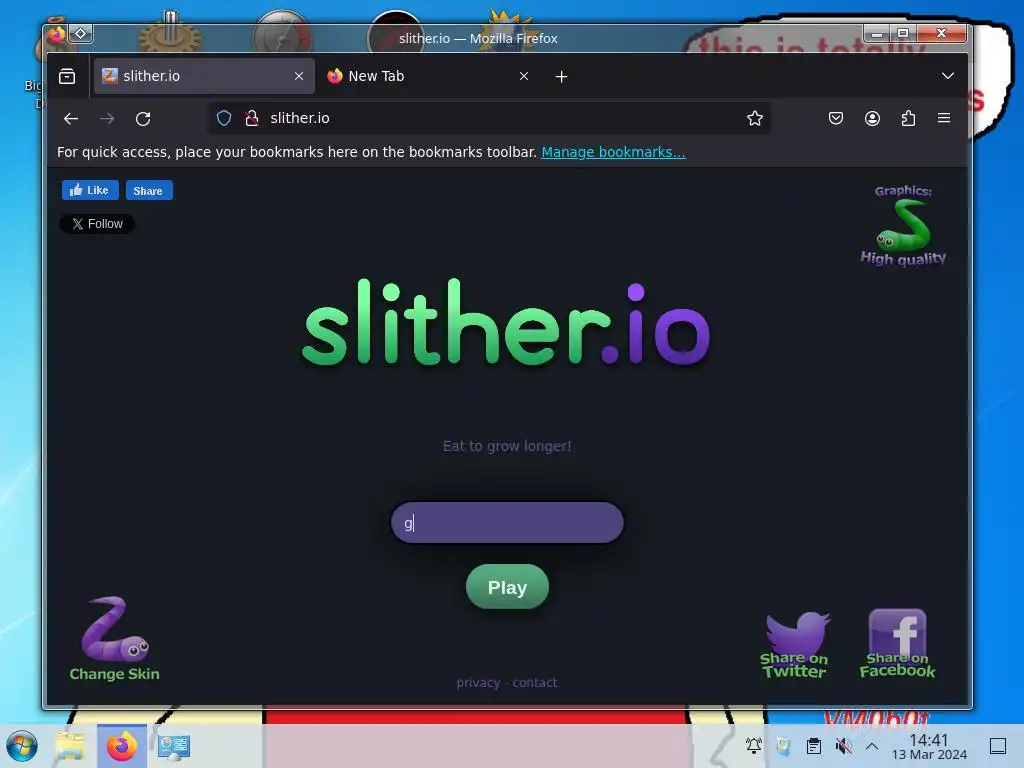This screenshot has height=768, width=1024.
Task: Expand the list all tabs dropdown
Action: click(x=948, y=76)
